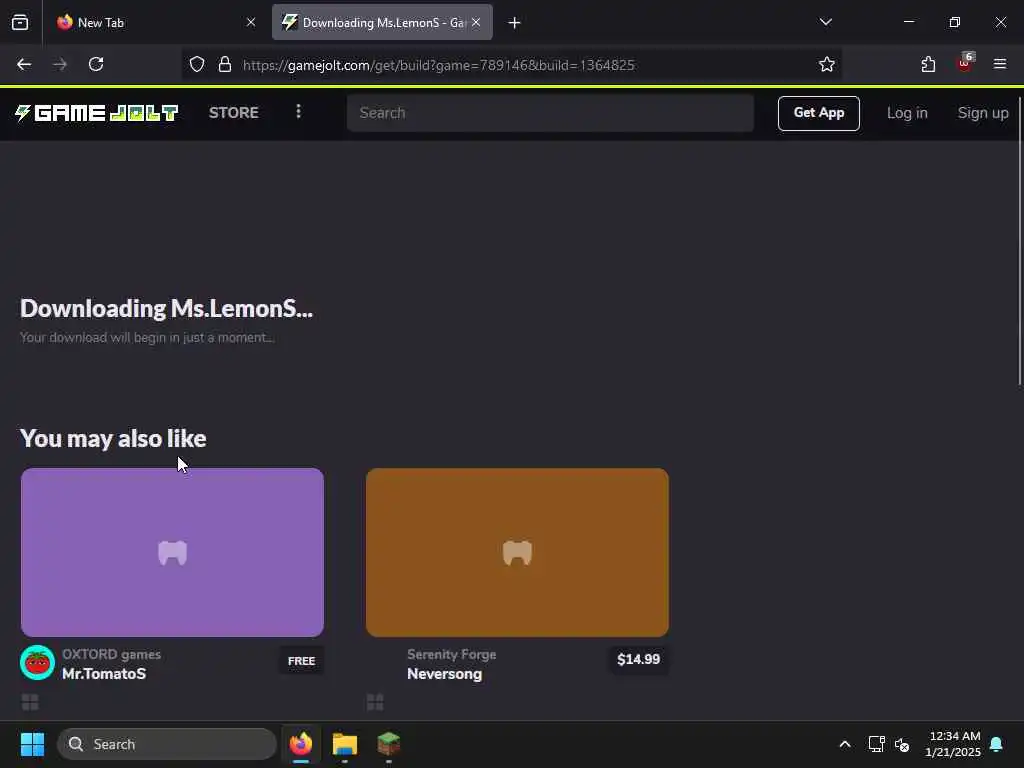Click the taskbar Search box
The image size is (1024, 768).
[167, 744]
